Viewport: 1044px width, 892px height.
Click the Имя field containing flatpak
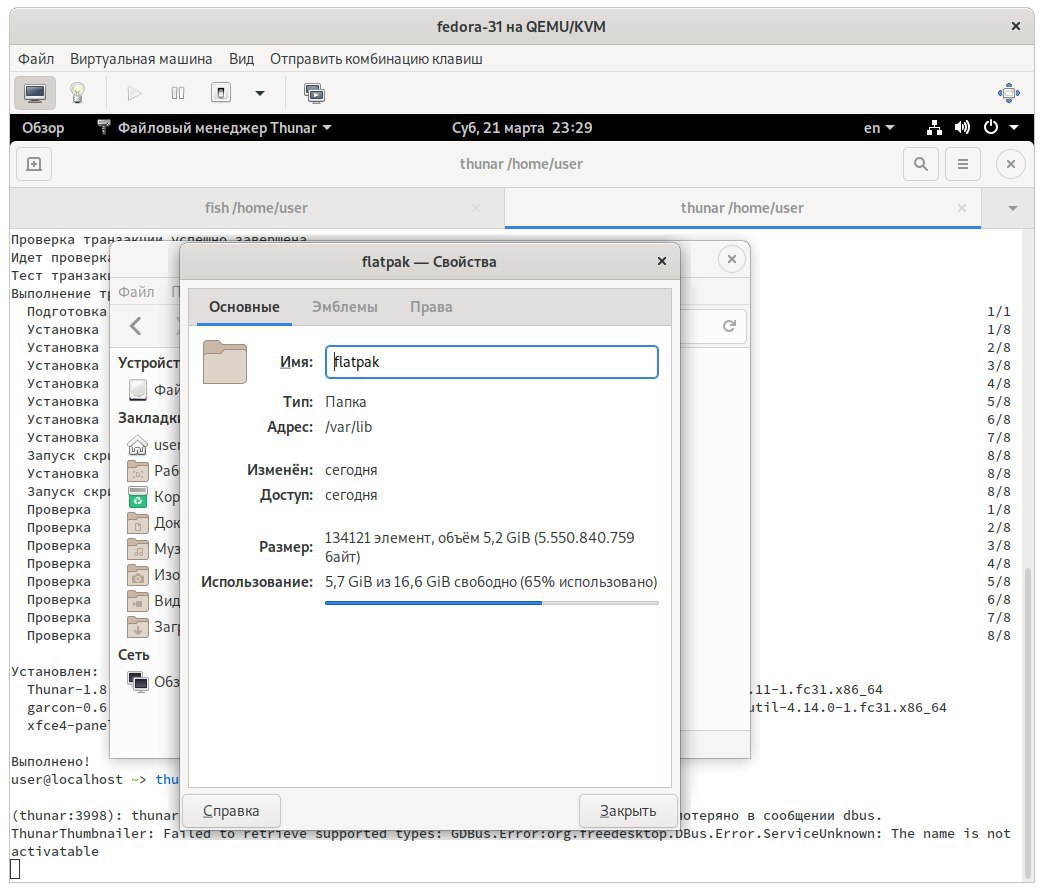(491, 362)
